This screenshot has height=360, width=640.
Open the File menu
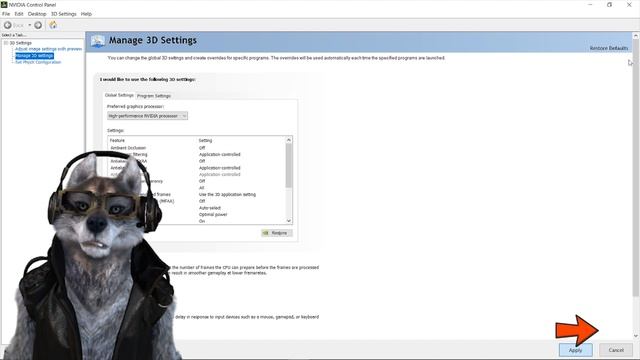6,14
